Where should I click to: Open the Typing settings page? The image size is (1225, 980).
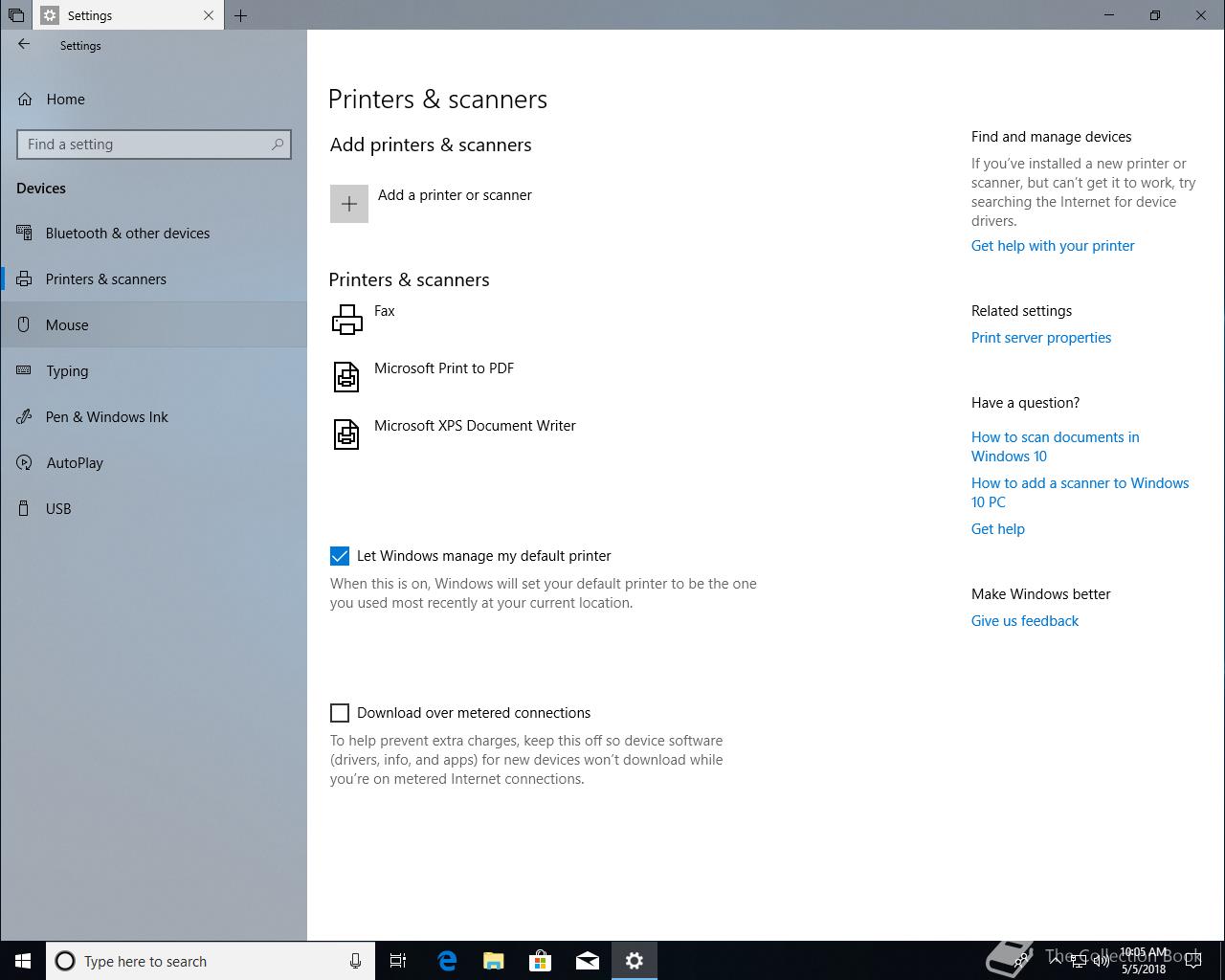click(x=153, y=371)
